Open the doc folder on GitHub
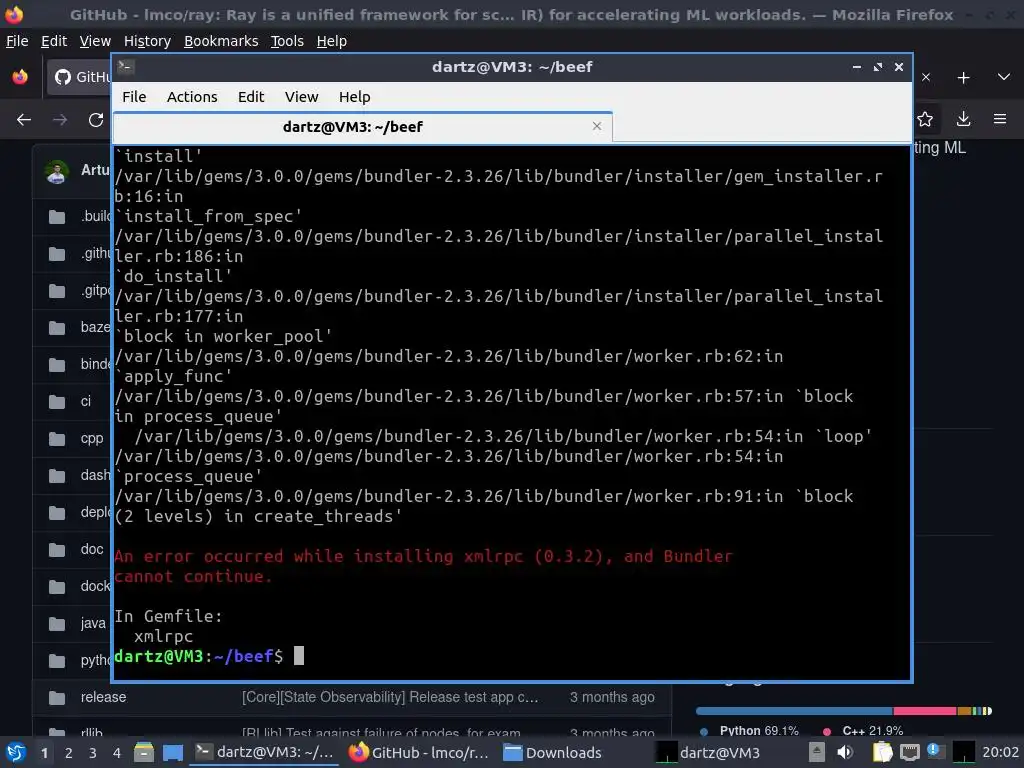This screenshot has height=768, width=1024. (91, 549)
